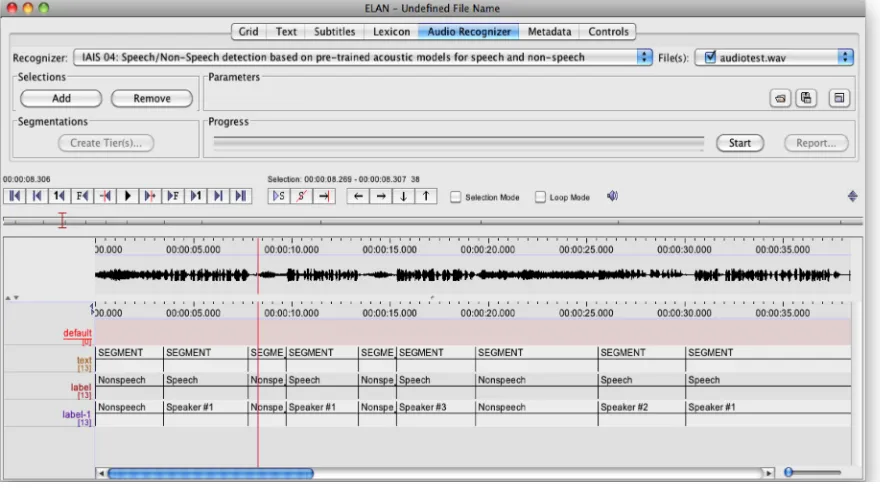The width and height of the screenshot is (880, 488).
Task: Clear the current selection
Action: pyautogui.click(x=301, y=196)
